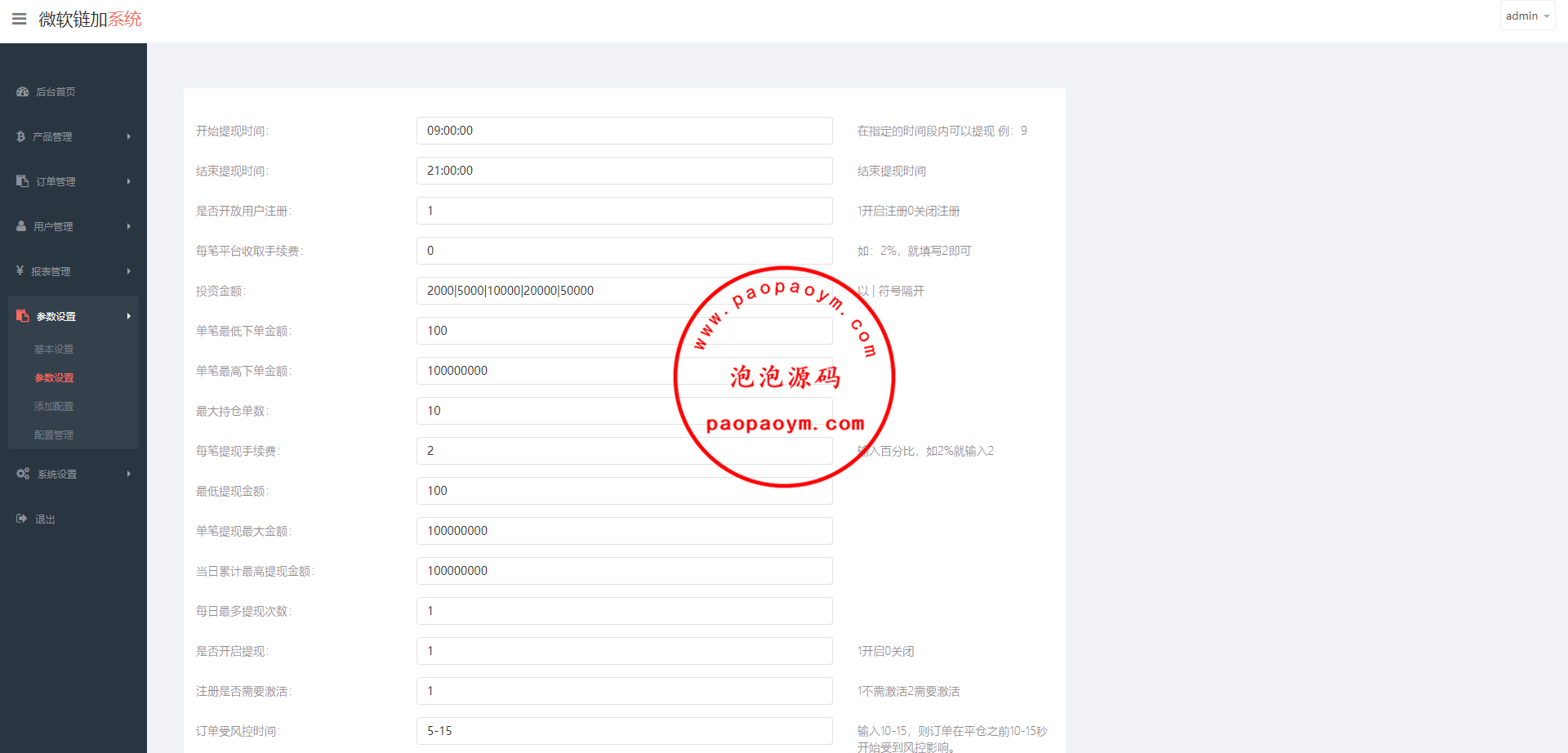Click the logout icon beside 退出

click(x=22, y=519)
